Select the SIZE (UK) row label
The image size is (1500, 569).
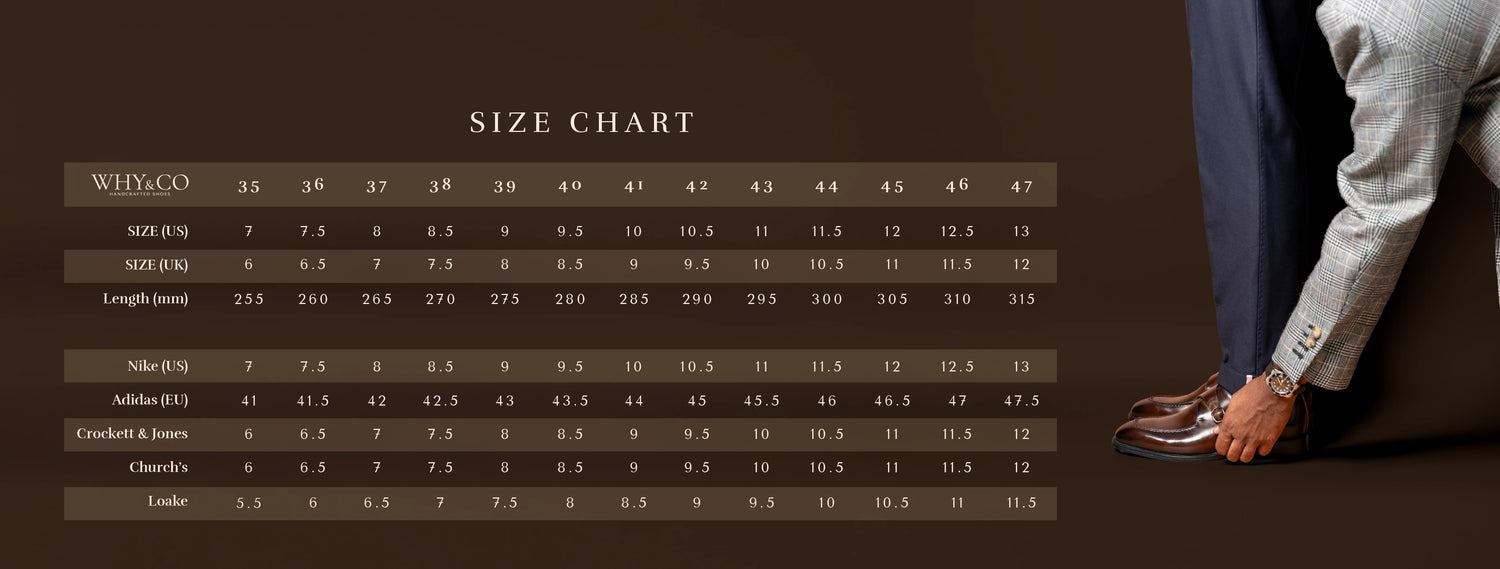158,265
